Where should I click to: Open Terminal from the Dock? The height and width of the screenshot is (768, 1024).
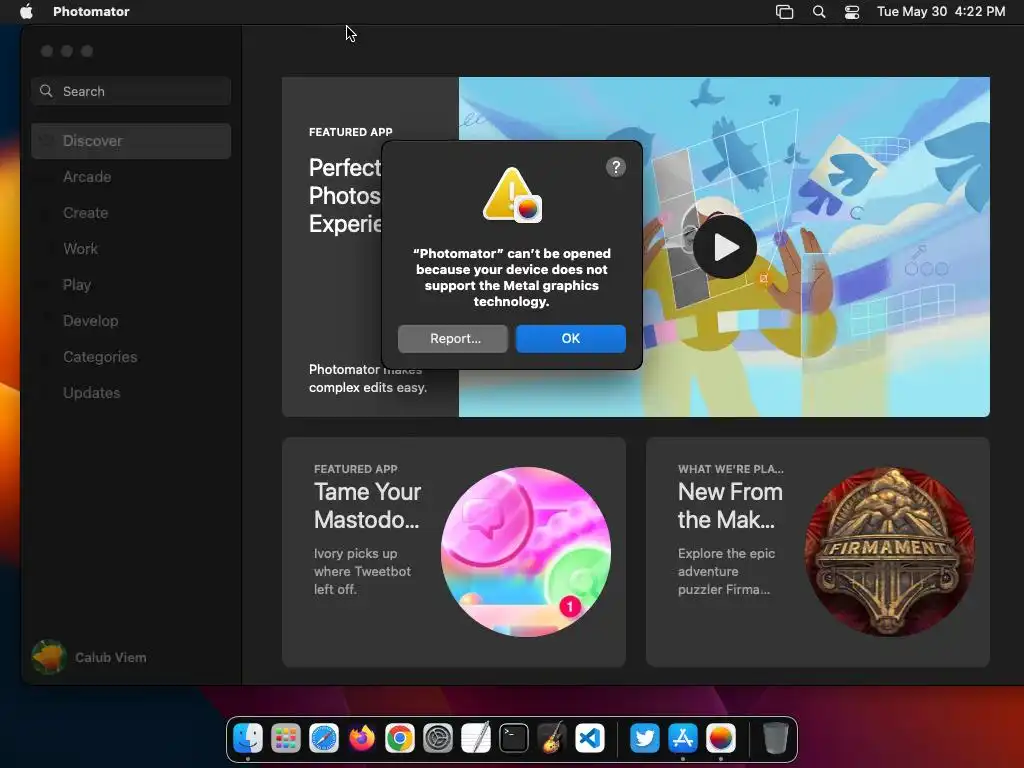click(x=513, y=739)
